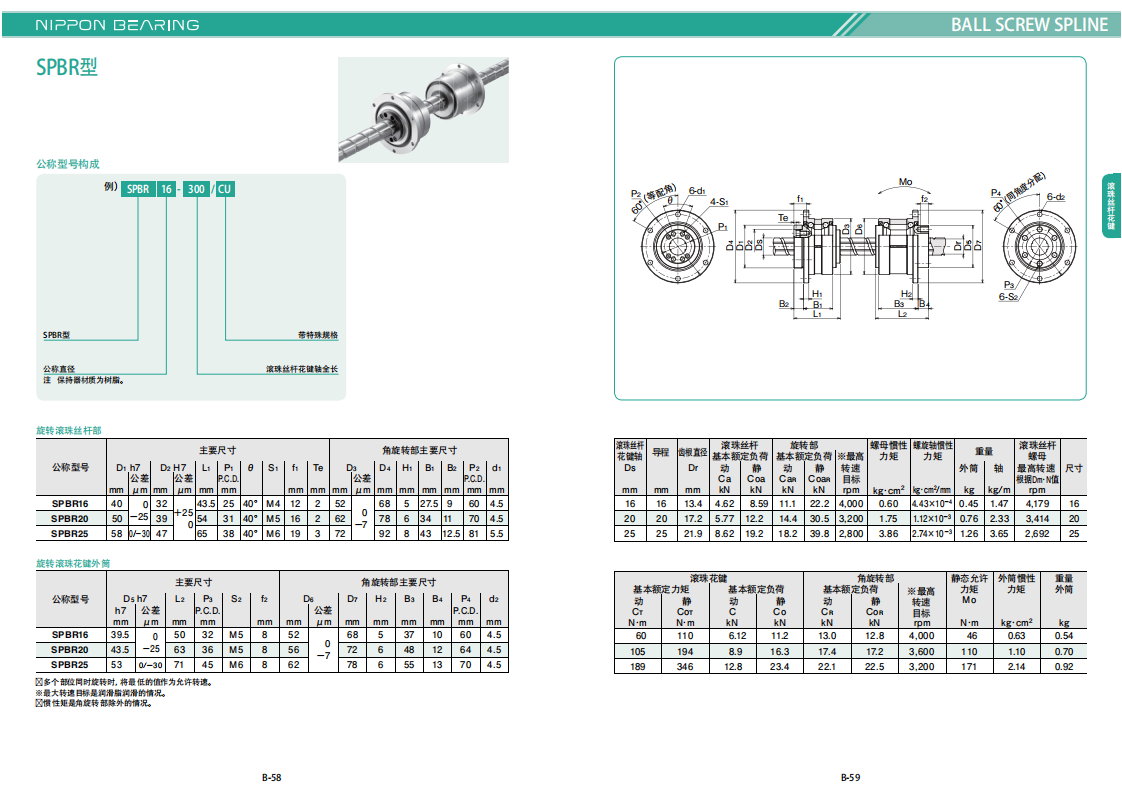The image size is (1122, 793).
Task: Click 主要尺寸 header in the 旋转滚珠花键外筒 table
Action: [x=194, y=582]
